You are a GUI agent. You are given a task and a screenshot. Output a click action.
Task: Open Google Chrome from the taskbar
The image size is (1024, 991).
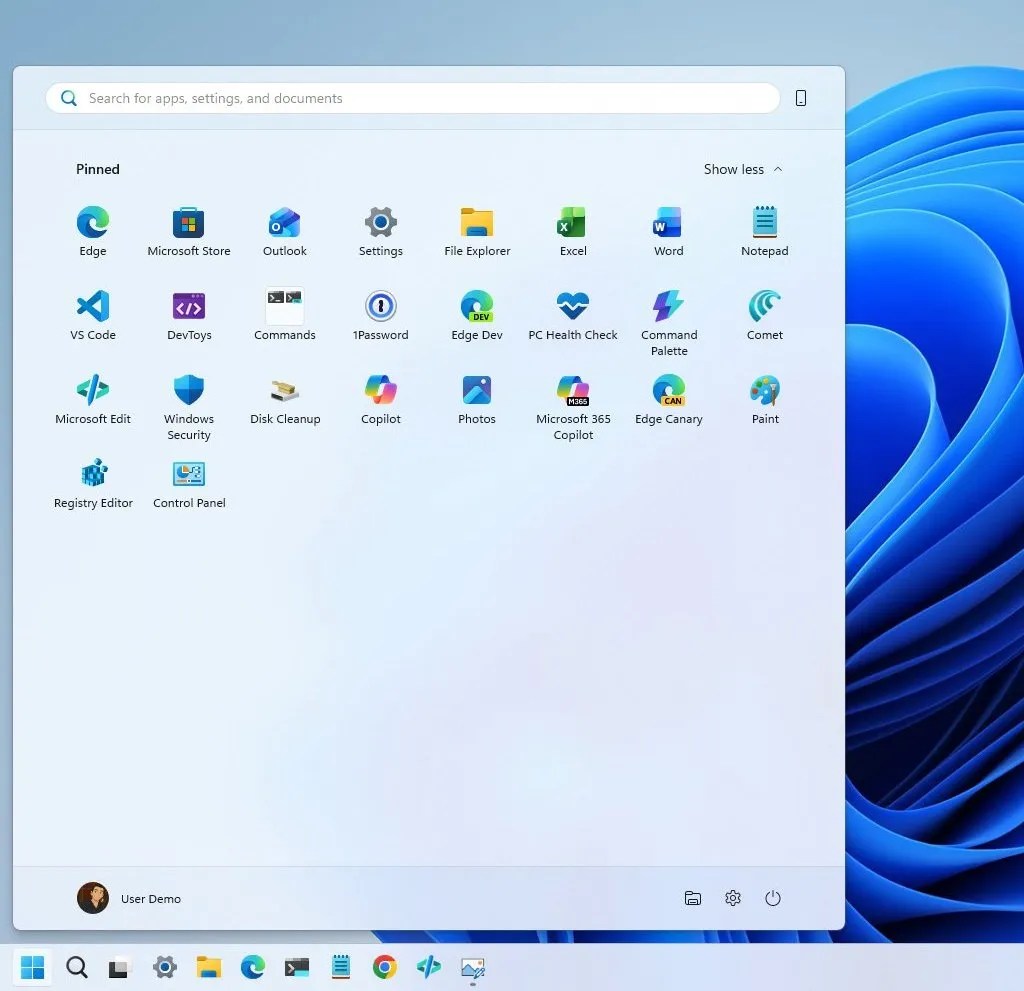click(384, 967)
